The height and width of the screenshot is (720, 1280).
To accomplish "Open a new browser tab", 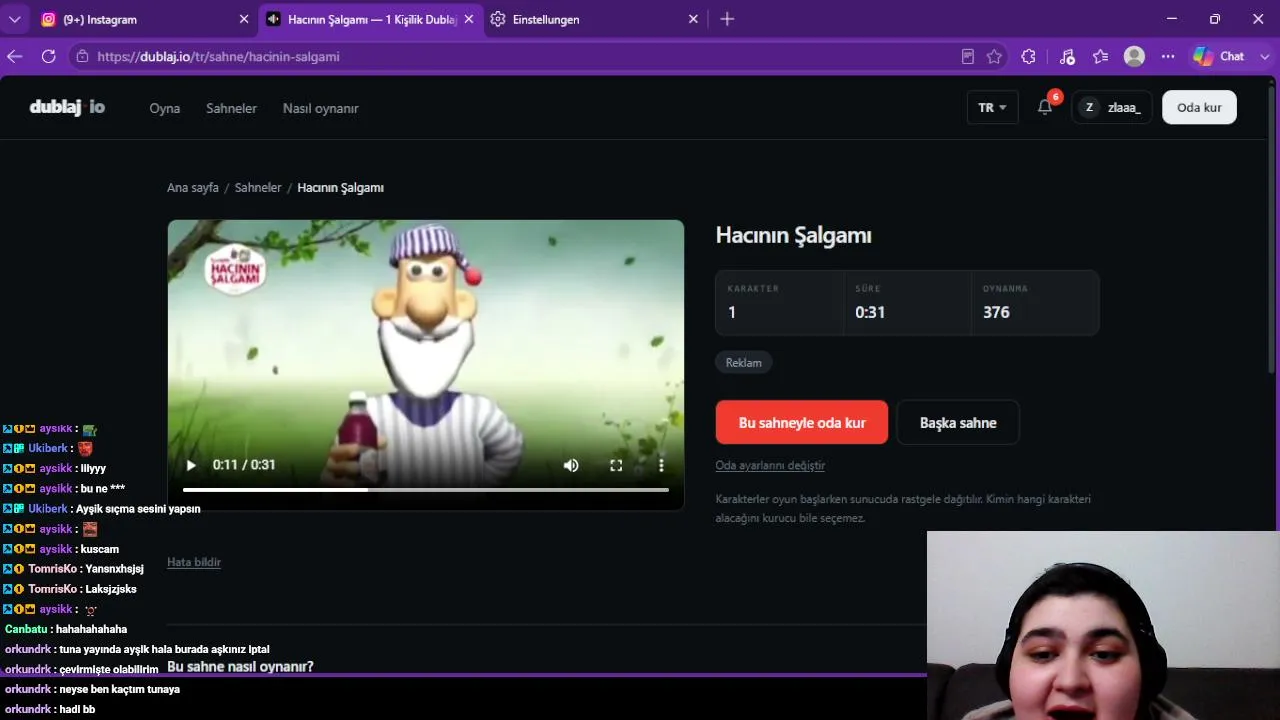I will pos(727,19).
